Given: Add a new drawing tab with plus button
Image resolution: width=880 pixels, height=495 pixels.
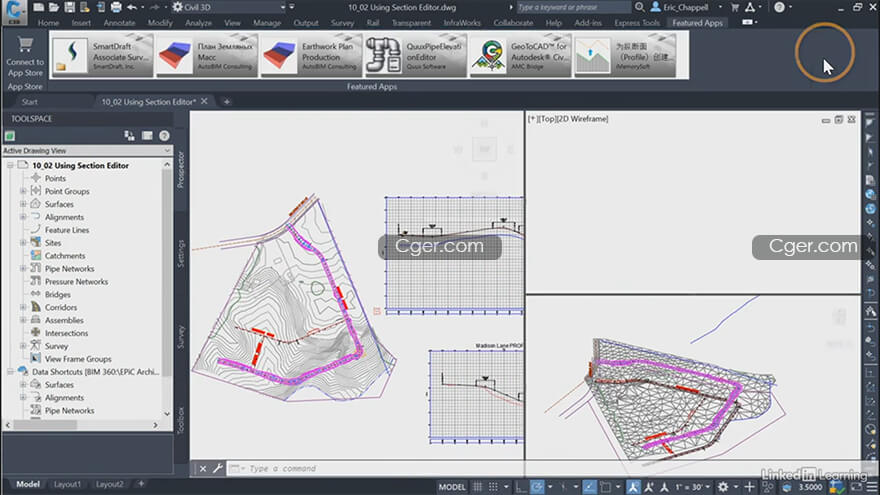Looking at the screenshot, I should pyautogui.click(x=227, y=102).
